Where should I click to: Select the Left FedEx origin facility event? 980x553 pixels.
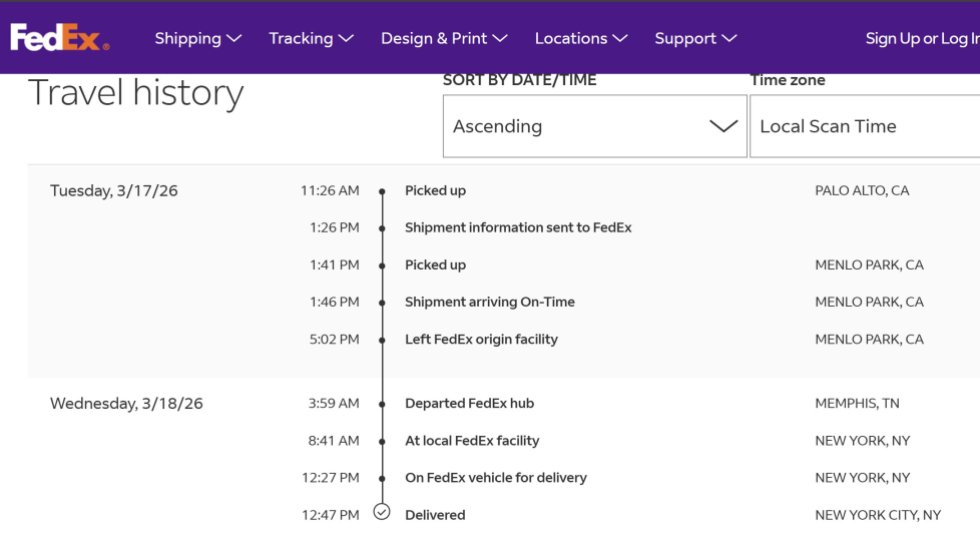(x=481, y=339)
